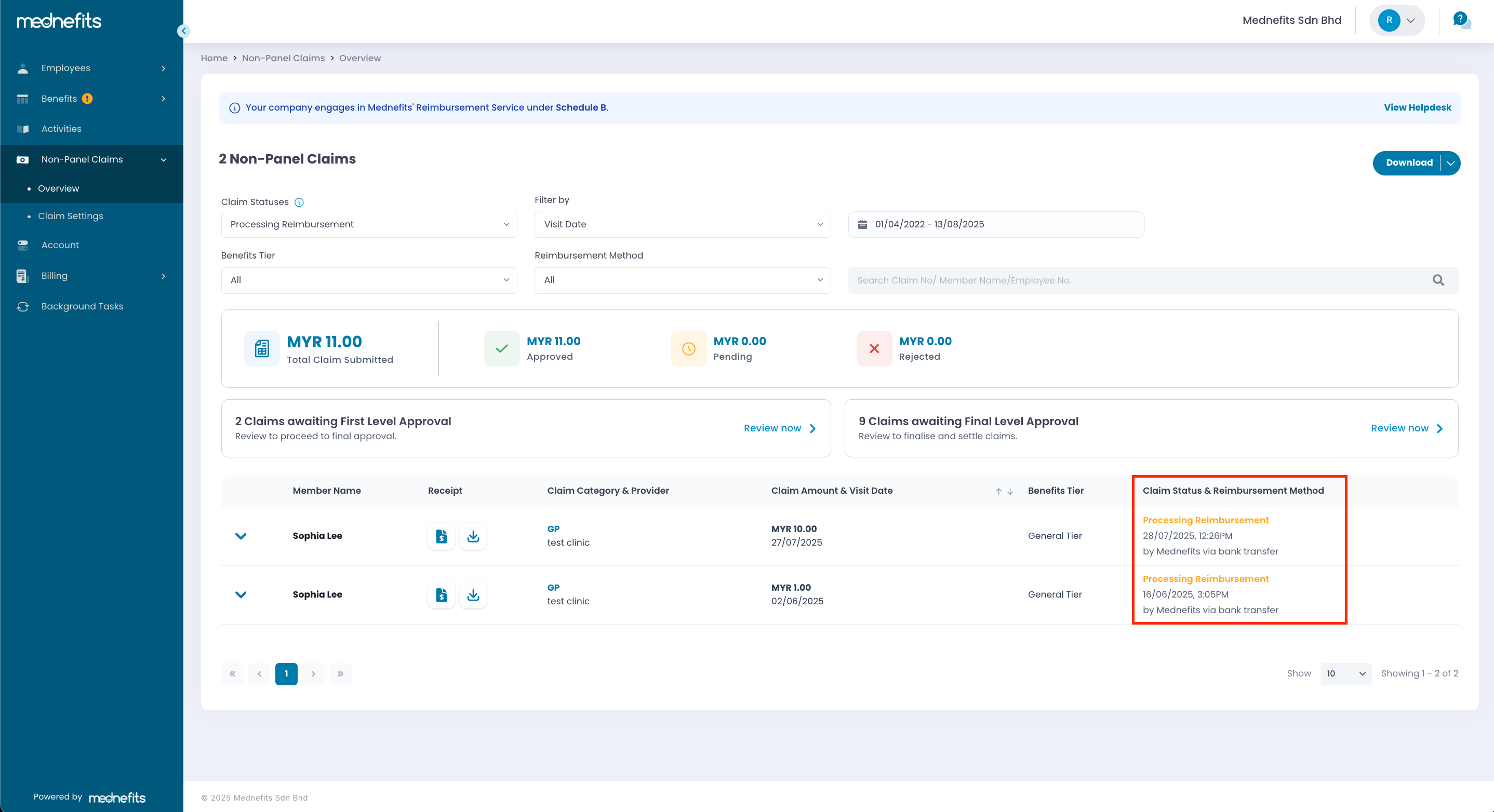Go to last page double-arrow
The image size is (1494, 812).
coord(340,674)
